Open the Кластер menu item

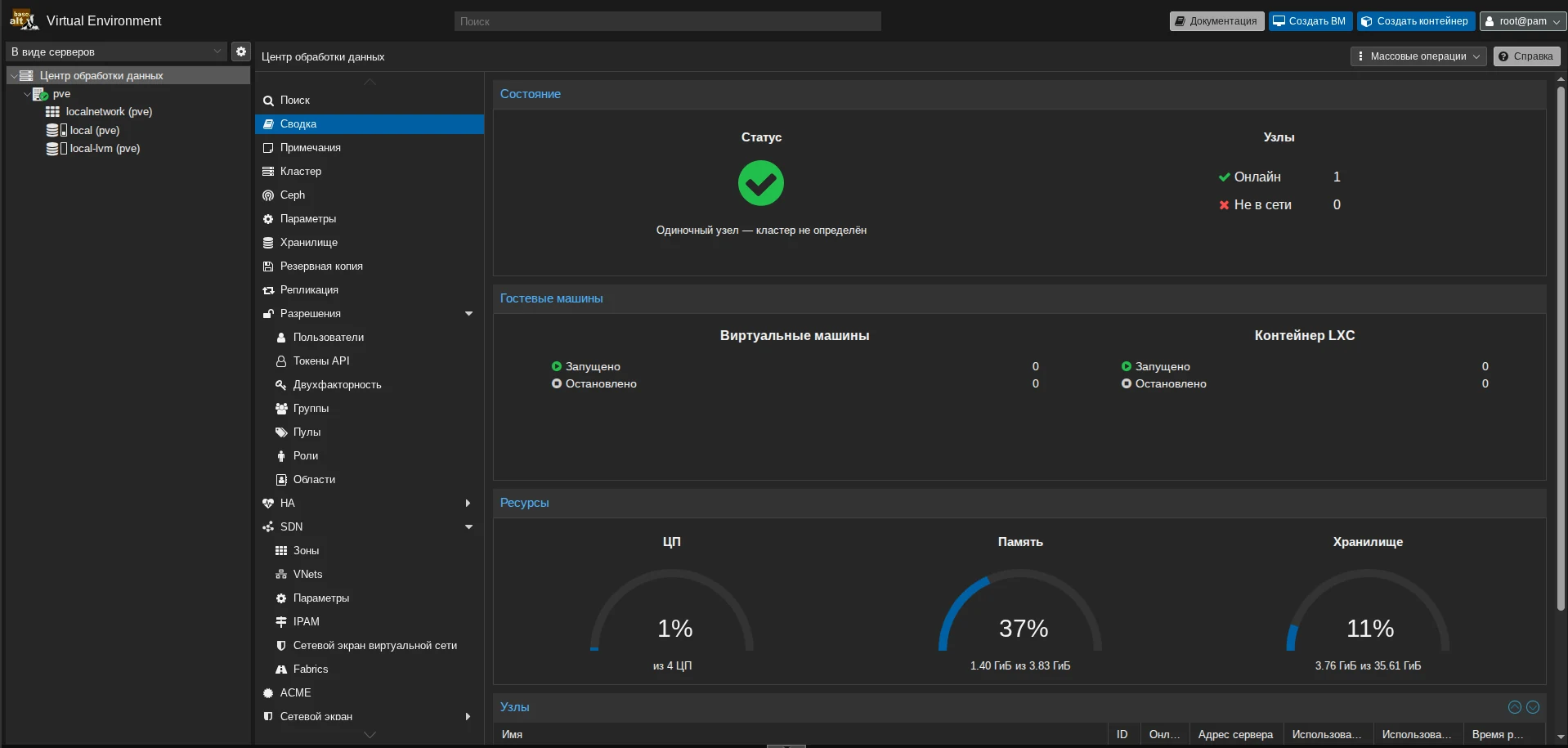(370, 172)
